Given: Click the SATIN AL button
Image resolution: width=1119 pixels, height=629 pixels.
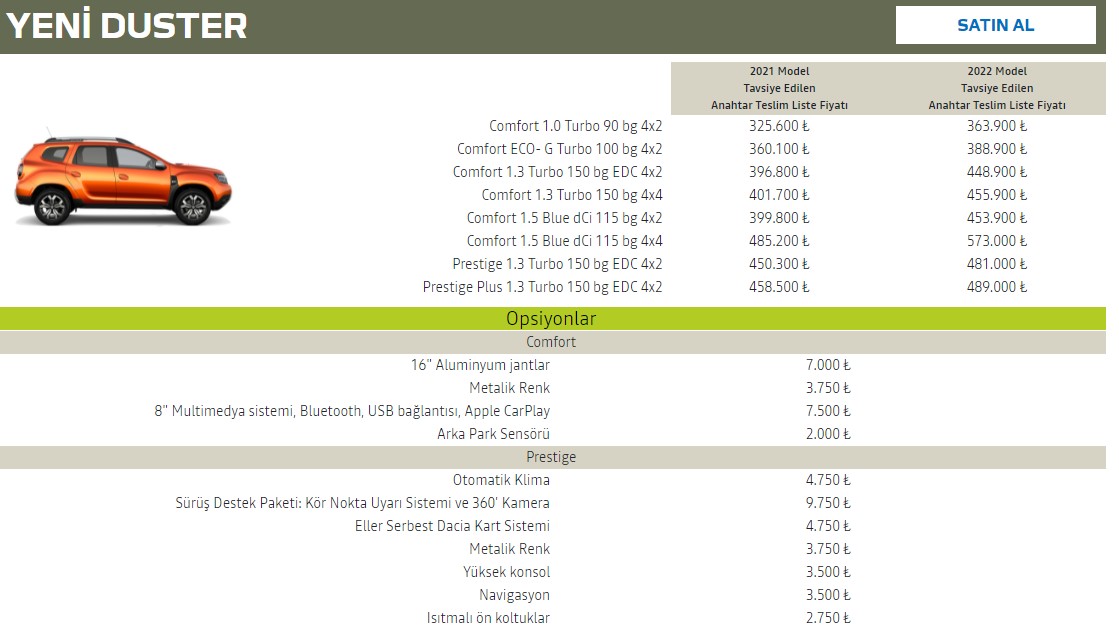Looking at the screenshot, I should click(x=995, y=25).
